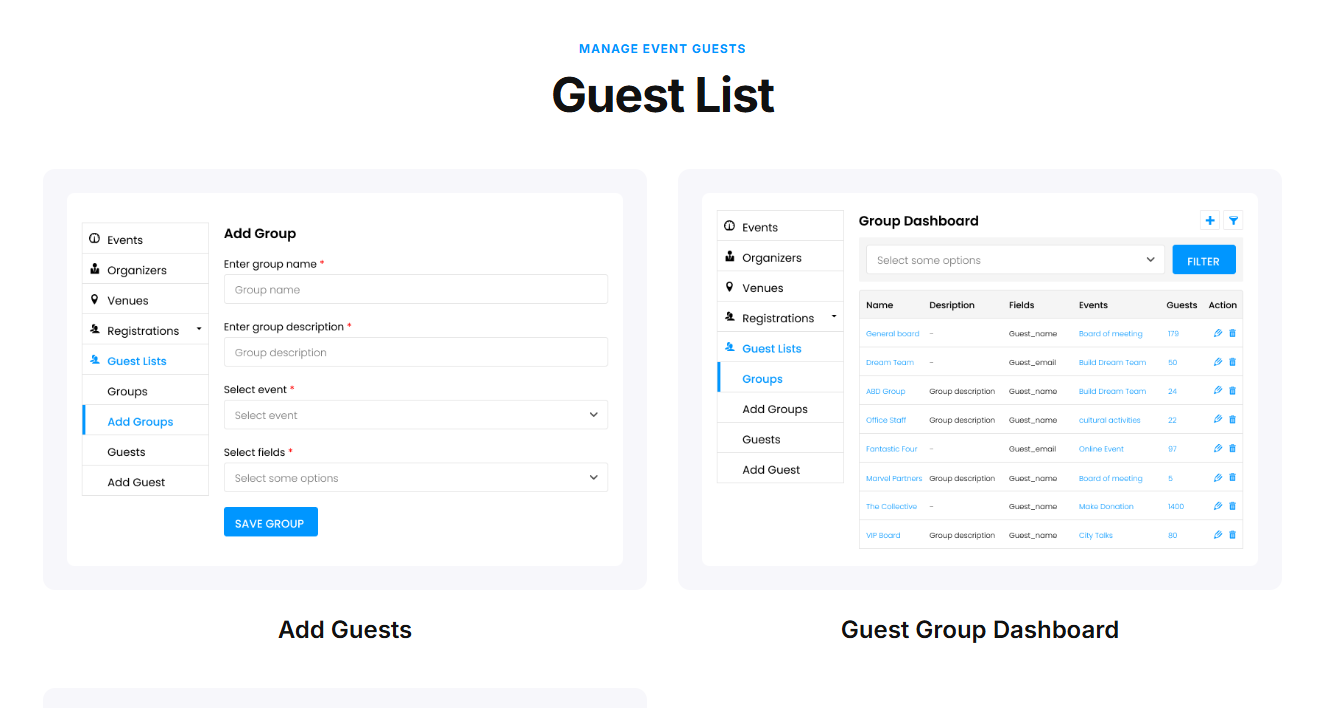Click Venues pin icon in Add Group sidebar
Image resolution: width=1334 pixels, height=708 pixels.
(x=95, y=299)
